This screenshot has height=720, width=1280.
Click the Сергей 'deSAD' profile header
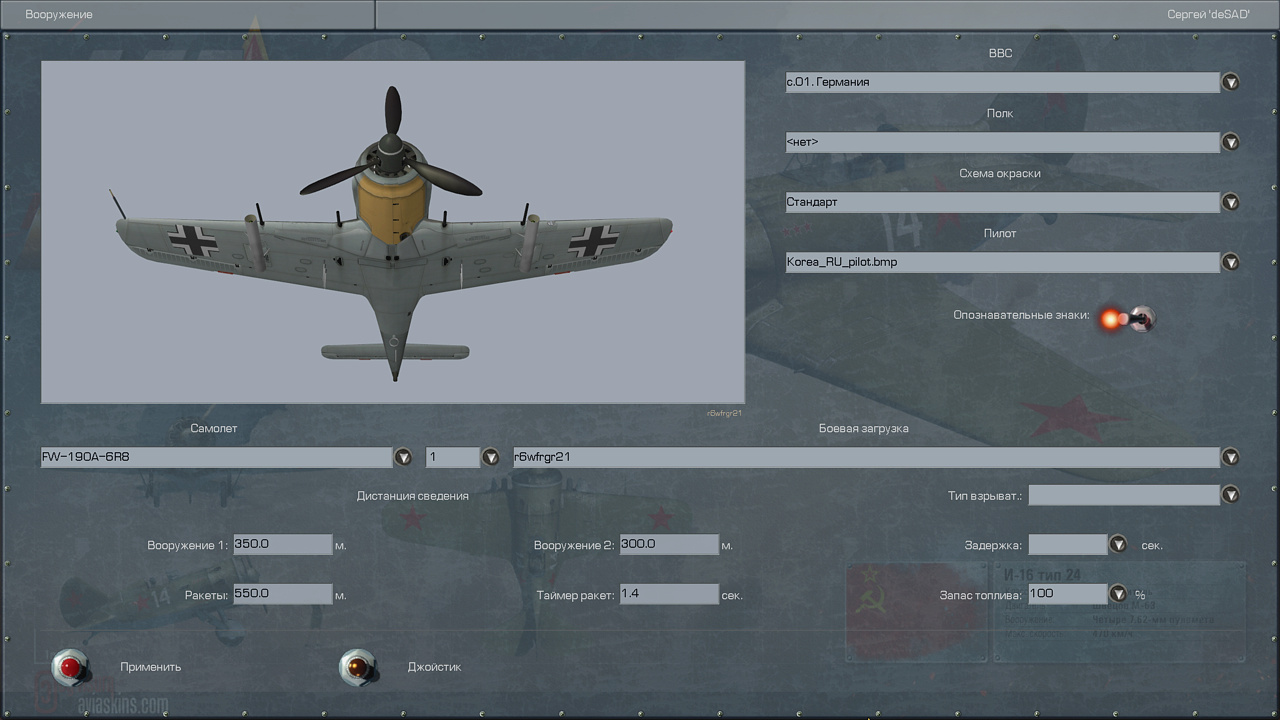[1208, 15]
